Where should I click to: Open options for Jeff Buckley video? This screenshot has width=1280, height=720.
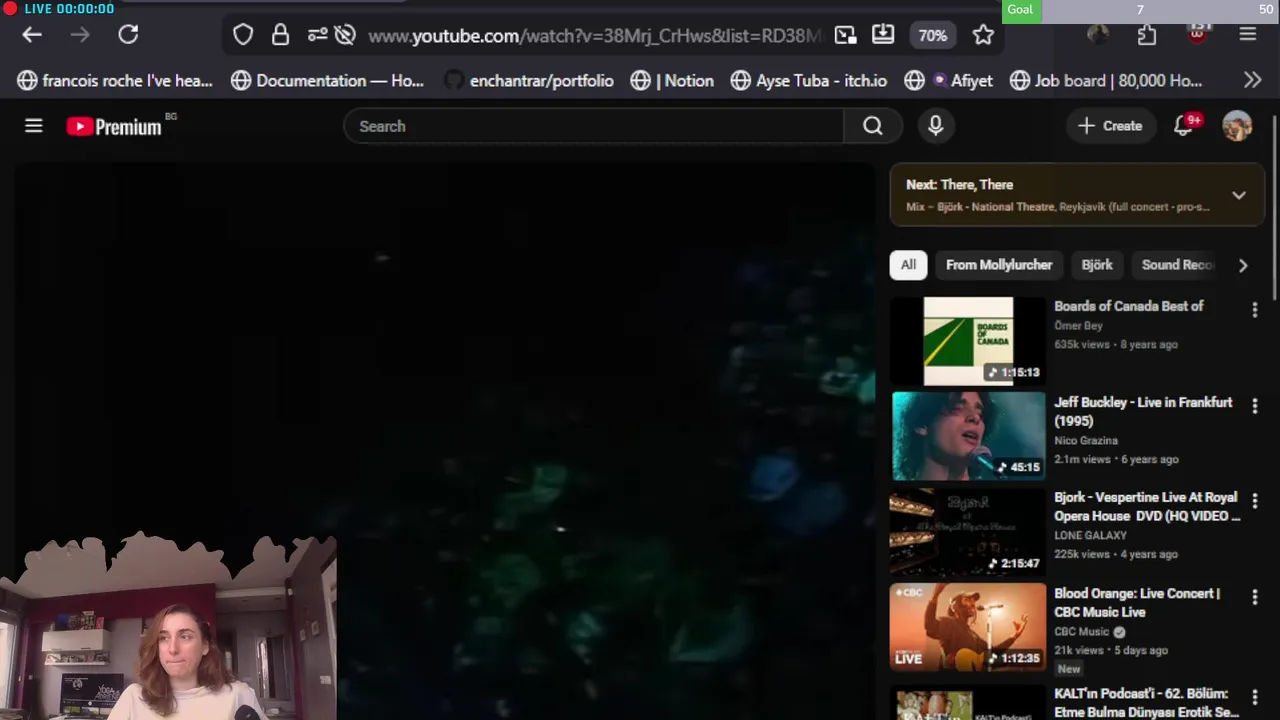[1255, 406]
